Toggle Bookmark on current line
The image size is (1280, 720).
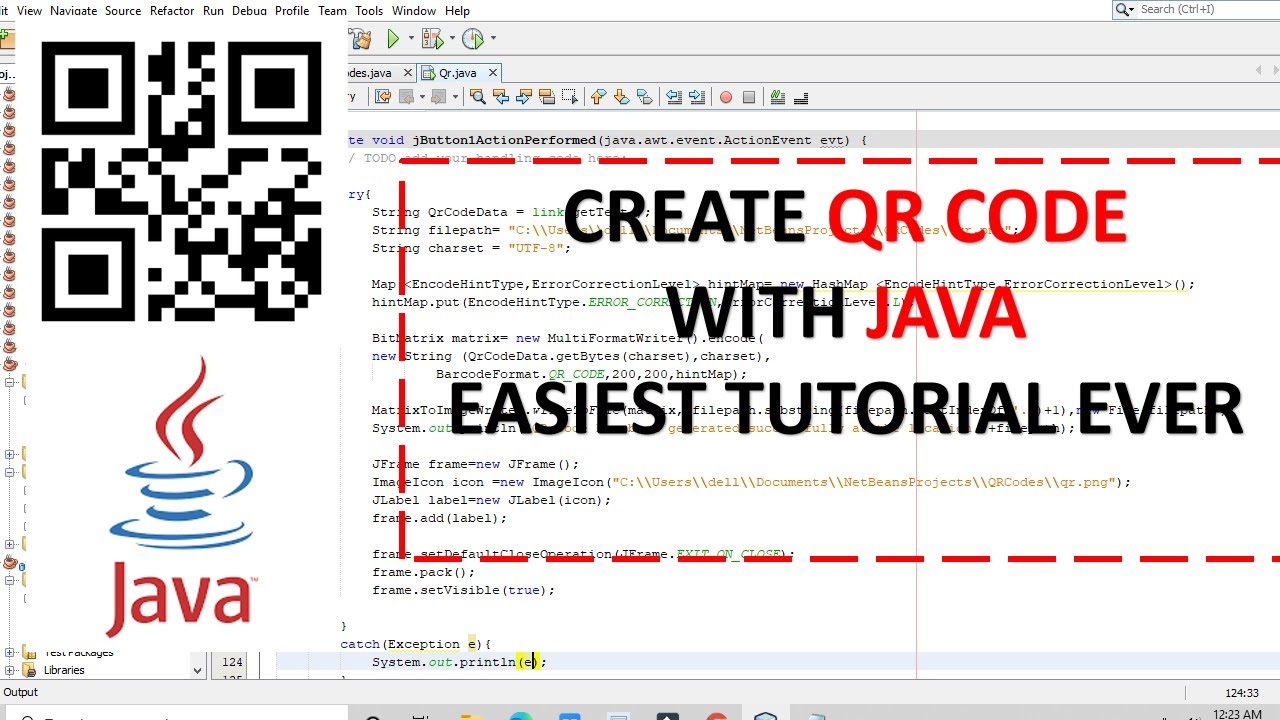pyautogui.click(x=644, y=97)
